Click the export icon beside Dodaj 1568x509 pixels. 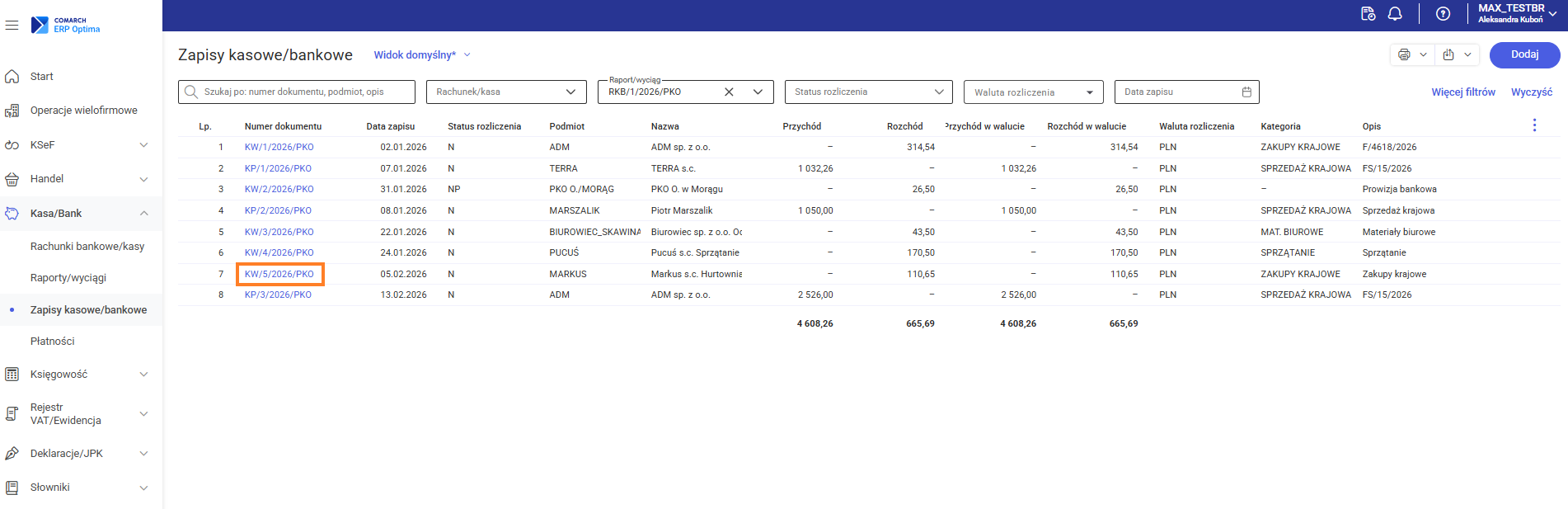click(x=1448, y=55)
